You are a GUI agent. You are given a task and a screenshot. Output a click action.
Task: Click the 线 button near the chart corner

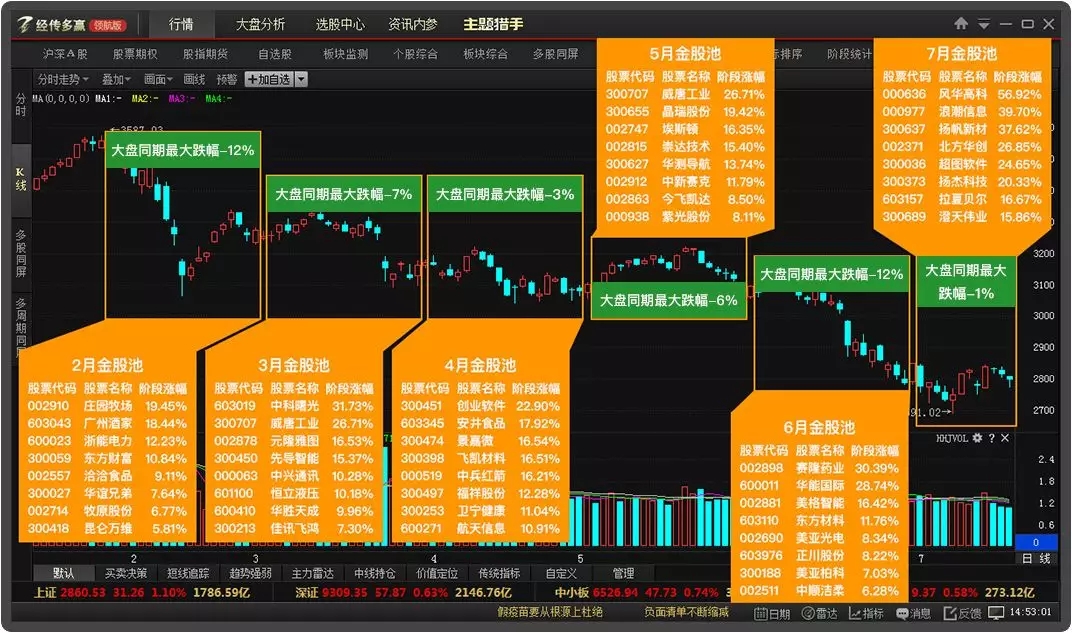pos(1045,559)
